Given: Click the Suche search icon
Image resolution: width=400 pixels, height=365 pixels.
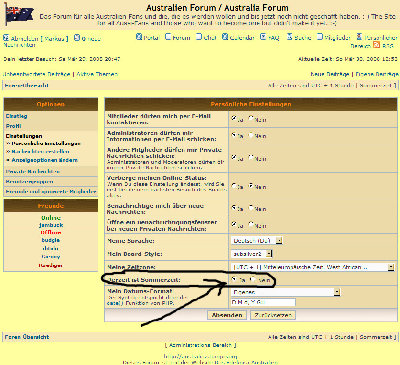Looking at the screenshot, I should click(x=290, y=37).
